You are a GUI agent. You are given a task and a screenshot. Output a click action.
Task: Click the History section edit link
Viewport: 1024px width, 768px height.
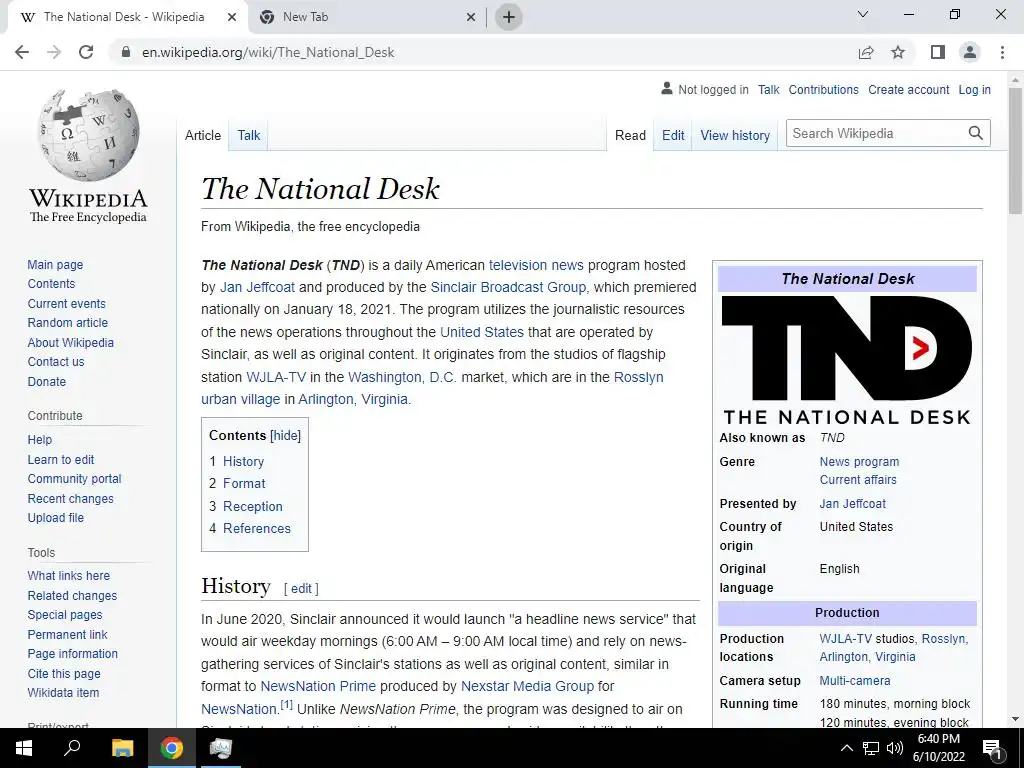coord(301,588)
